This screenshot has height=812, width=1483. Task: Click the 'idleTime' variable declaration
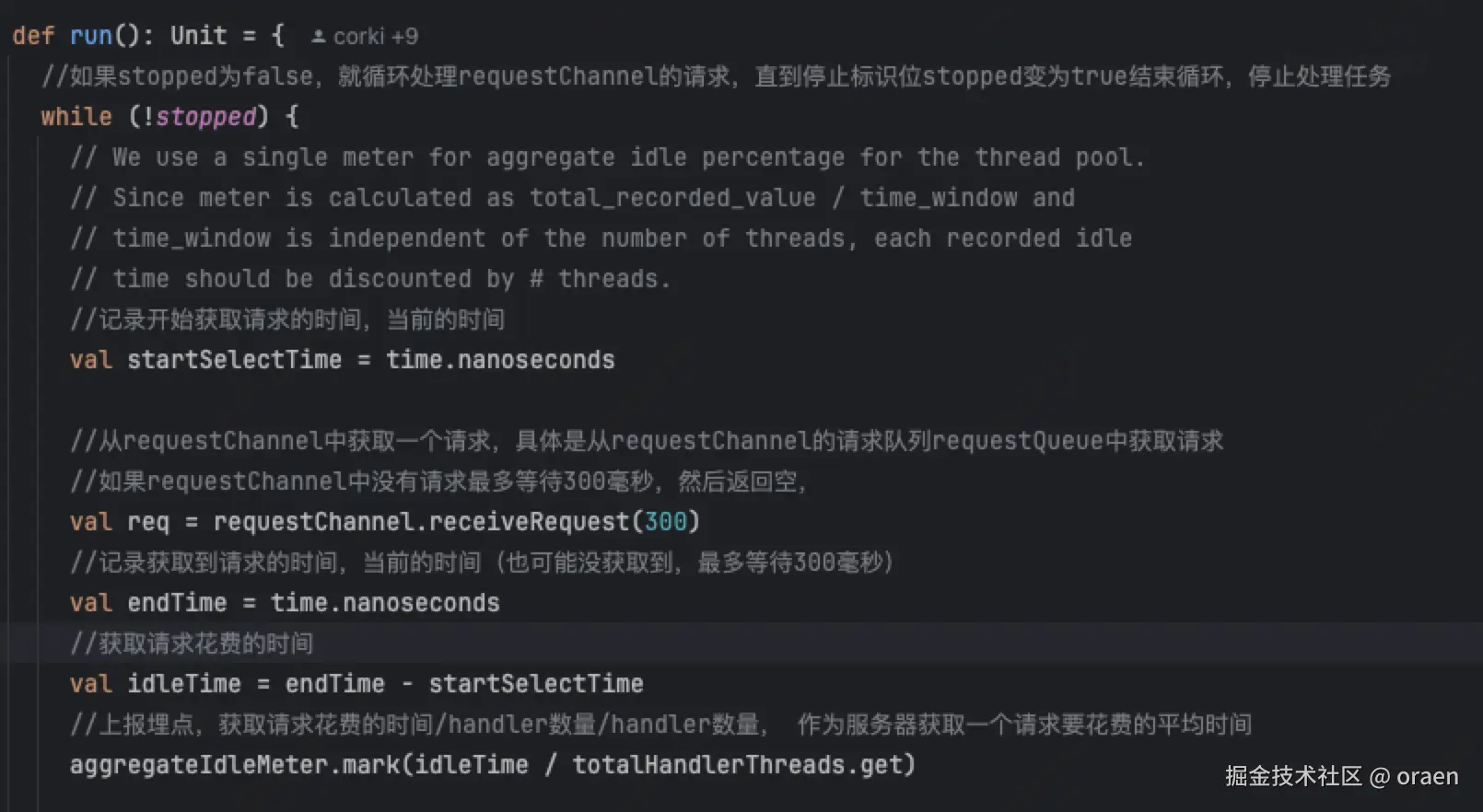(x=184, y=684)
